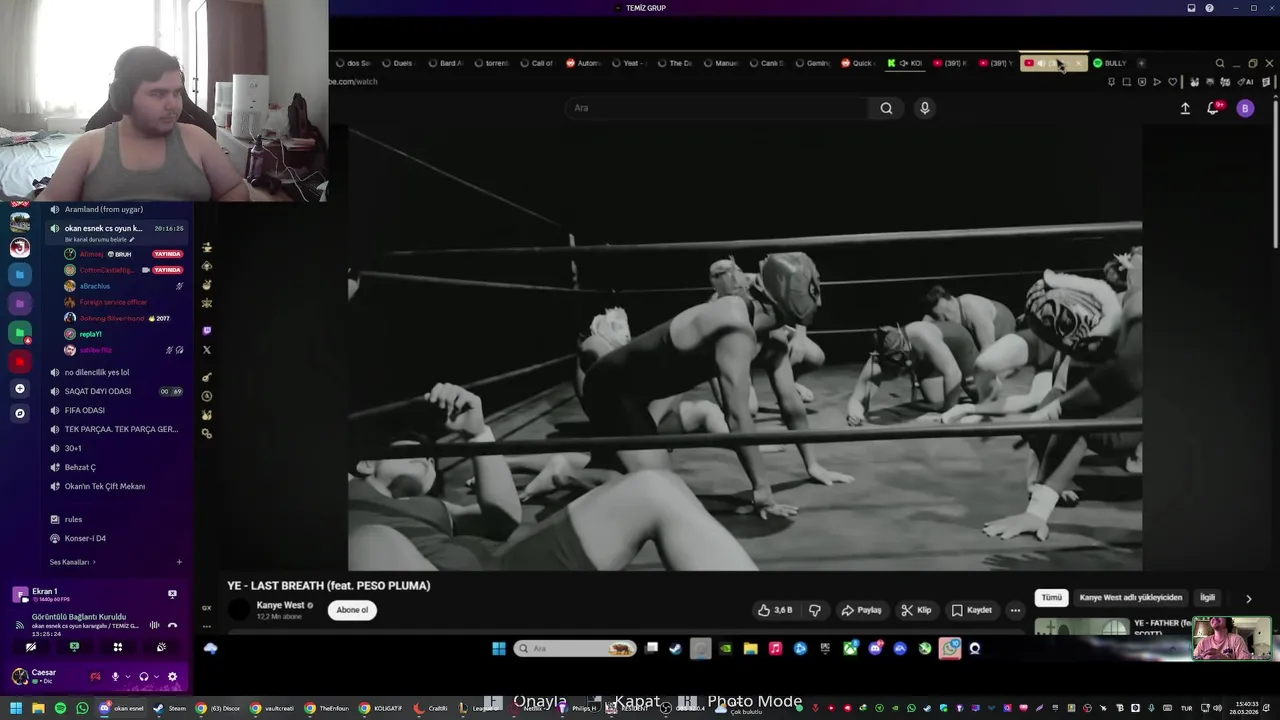Open microphone input options arrow
The width and height of the screenshot is (1280, 720).
(128, 677)
